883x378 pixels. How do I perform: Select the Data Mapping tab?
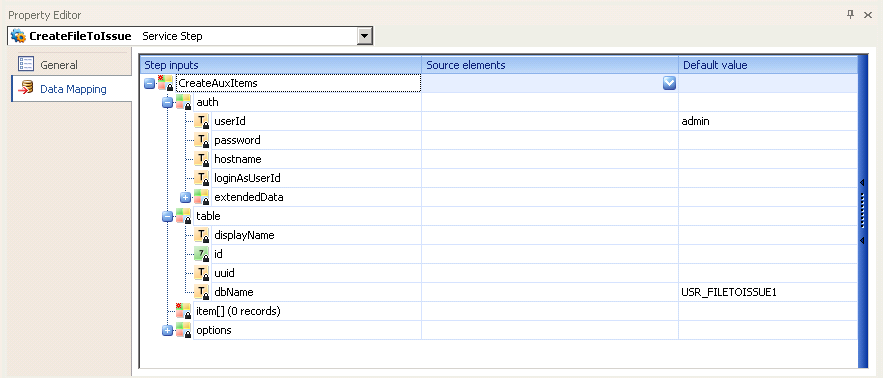pyautogui.click(x=72, y=89)
